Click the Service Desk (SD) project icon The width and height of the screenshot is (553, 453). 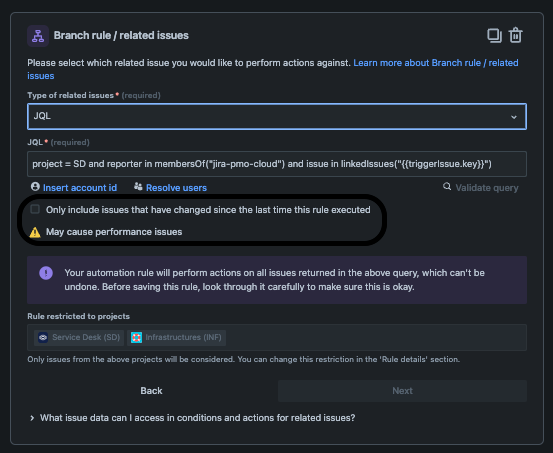43,338
